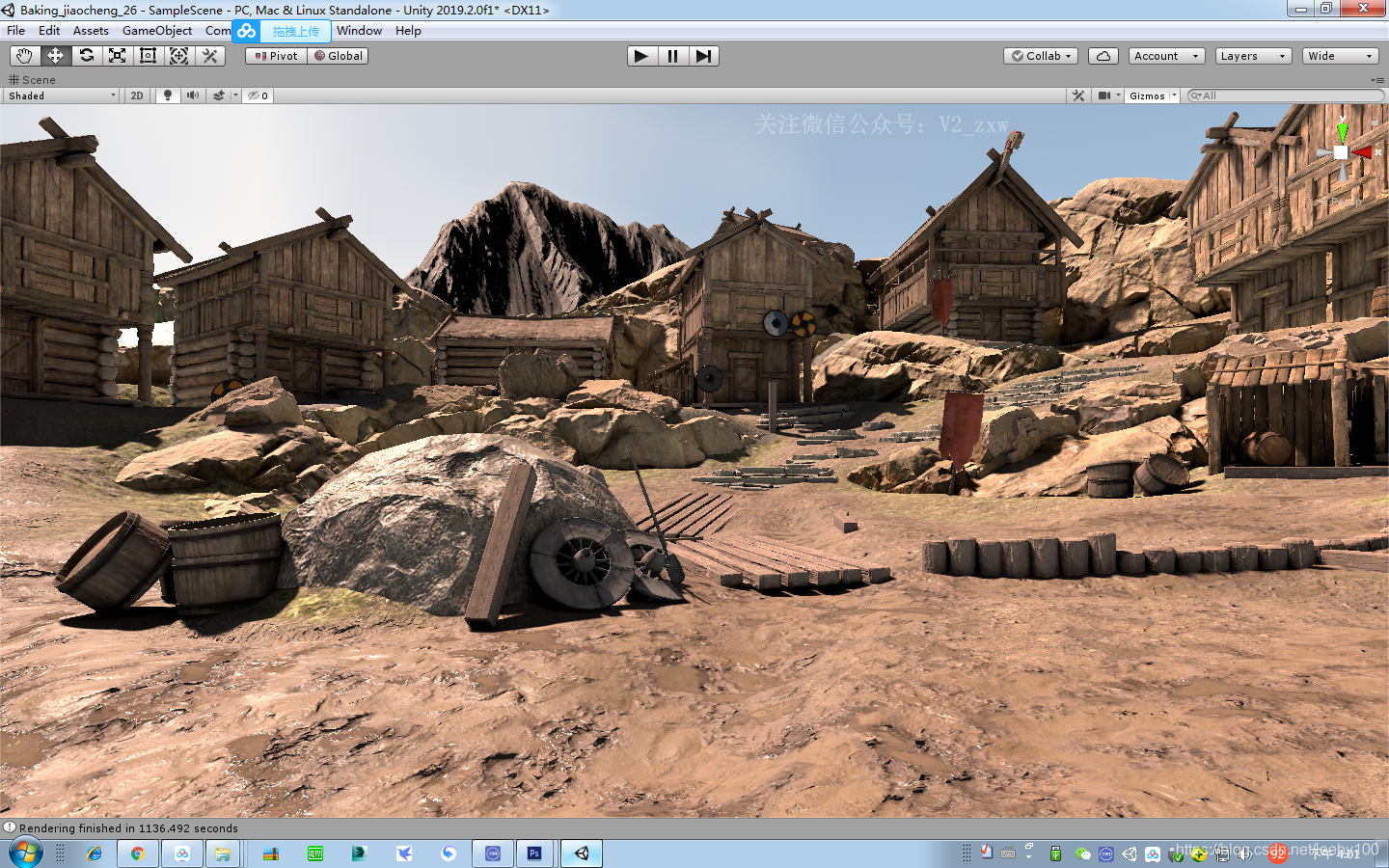Select the Hand tool
1389x868 pixels.
[24, 56]
